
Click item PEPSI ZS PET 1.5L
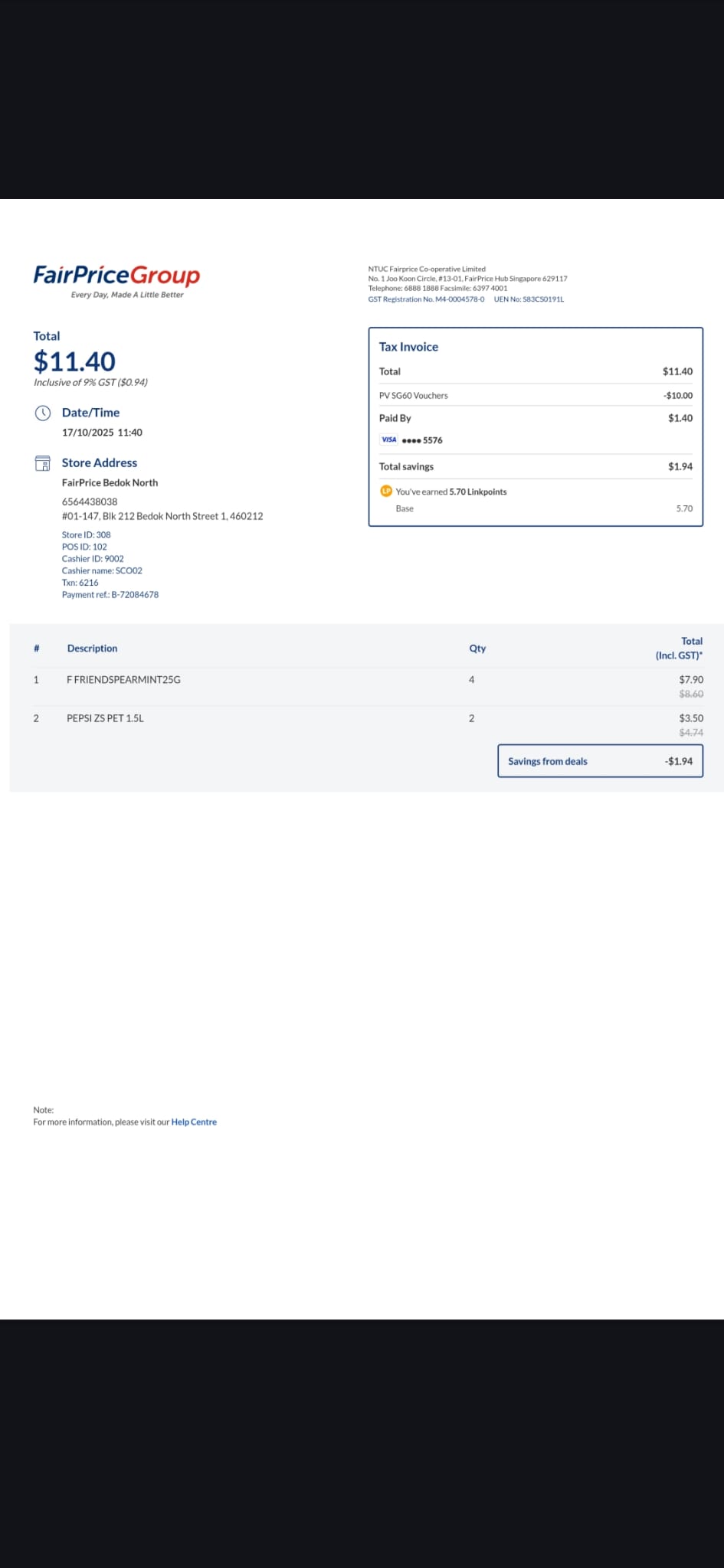(x=105, y=718)
